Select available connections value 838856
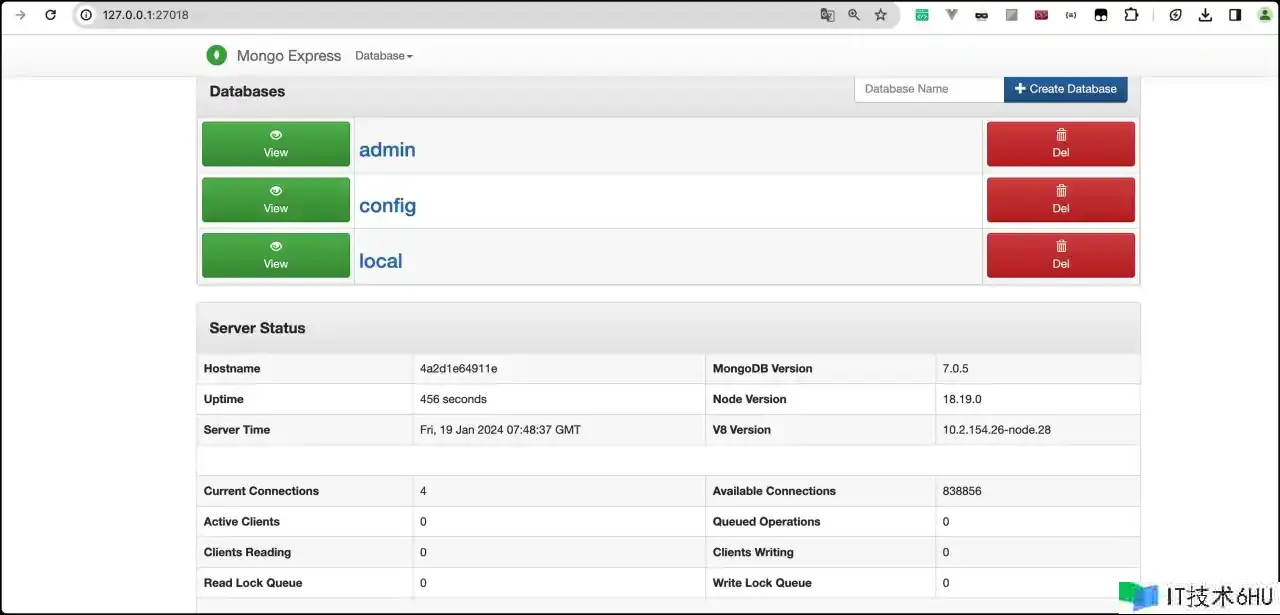Image resolution: width=1280 pixels, height=615 pixels. click(x=962, y=491)
